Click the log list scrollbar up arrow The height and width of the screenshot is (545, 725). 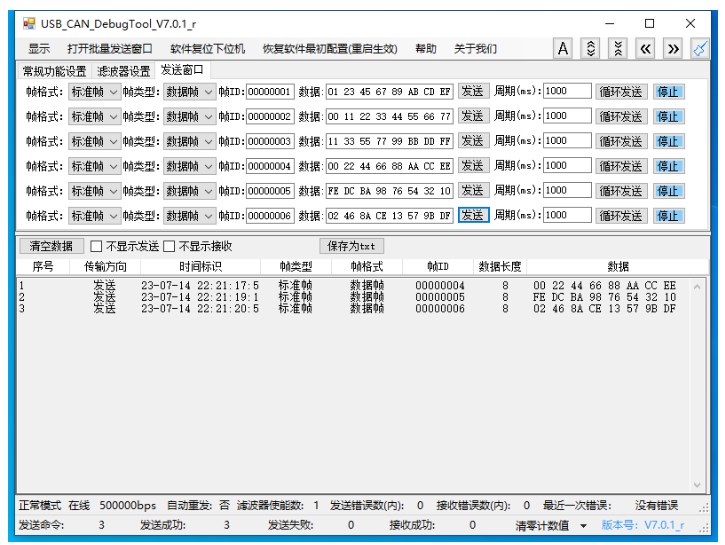pos(697,288)
